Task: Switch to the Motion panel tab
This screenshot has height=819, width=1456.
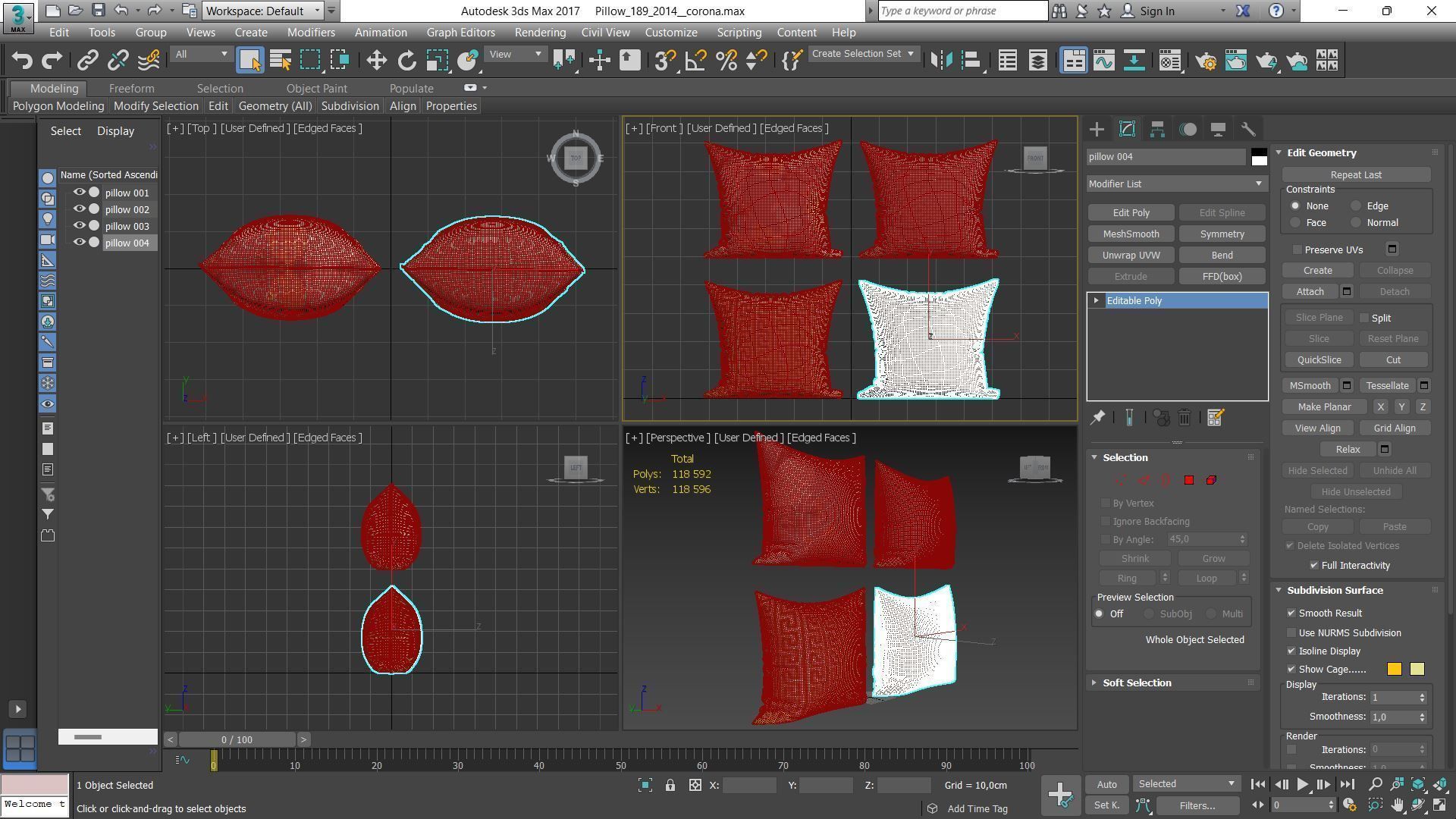Action: click(1188, 130)
